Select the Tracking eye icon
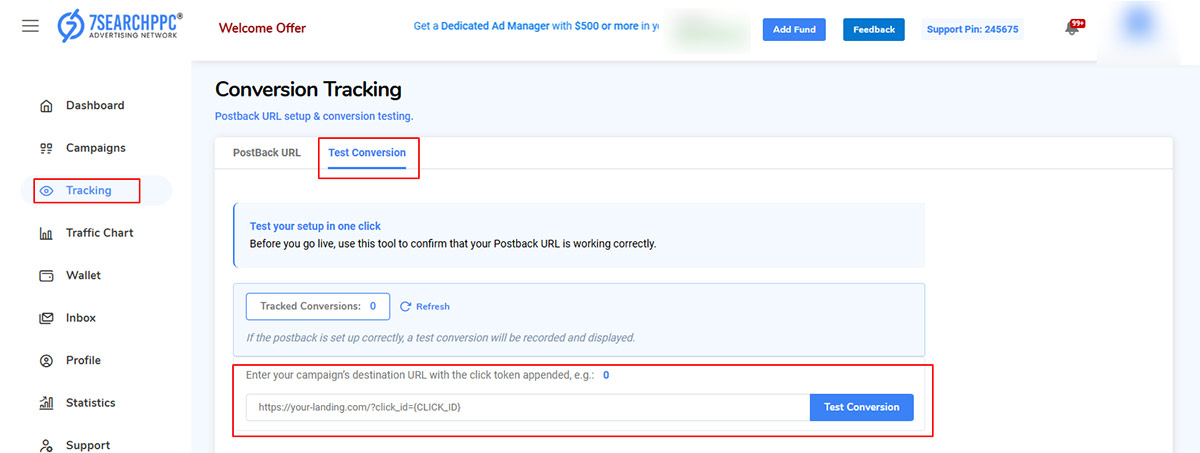1200x453 pixels. tap(46, 191)
